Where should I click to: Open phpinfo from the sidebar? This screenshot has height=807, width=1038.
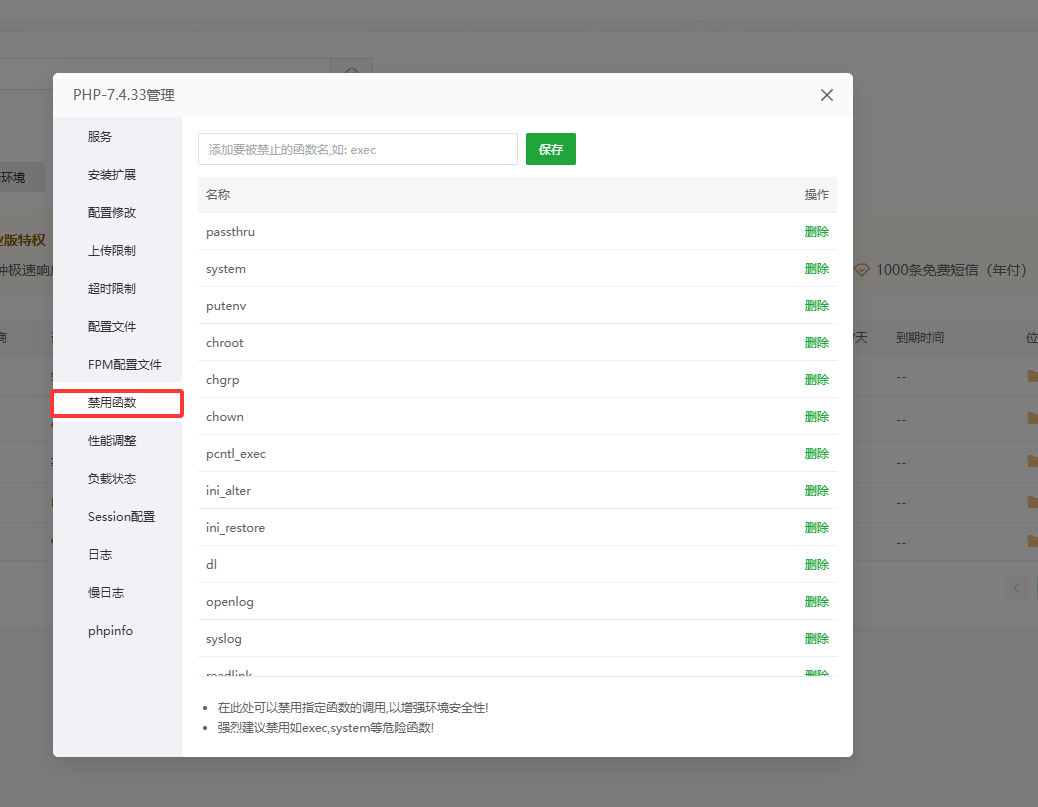click(x=110, y=631)
